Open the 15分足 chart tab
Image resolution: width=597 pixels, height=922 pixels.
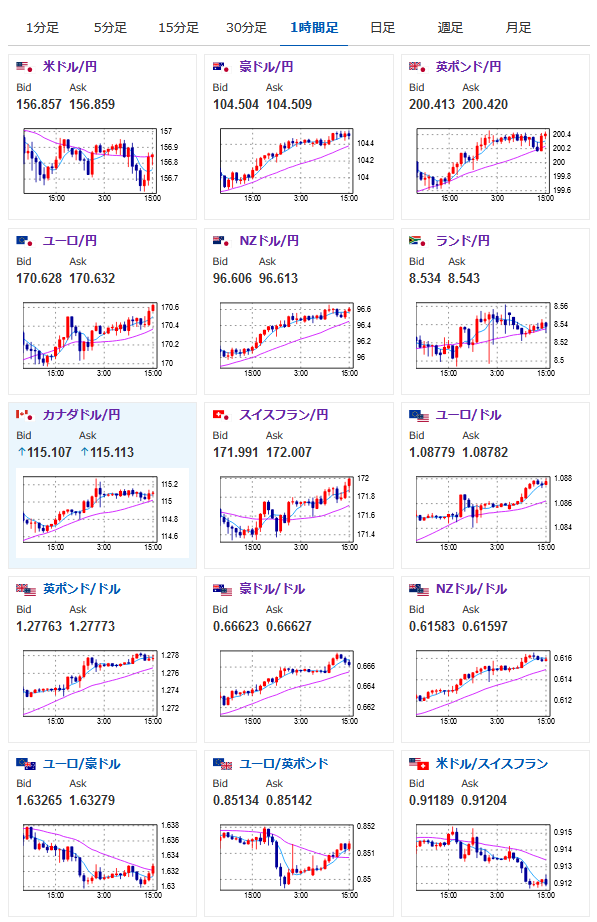pos(178,28)
